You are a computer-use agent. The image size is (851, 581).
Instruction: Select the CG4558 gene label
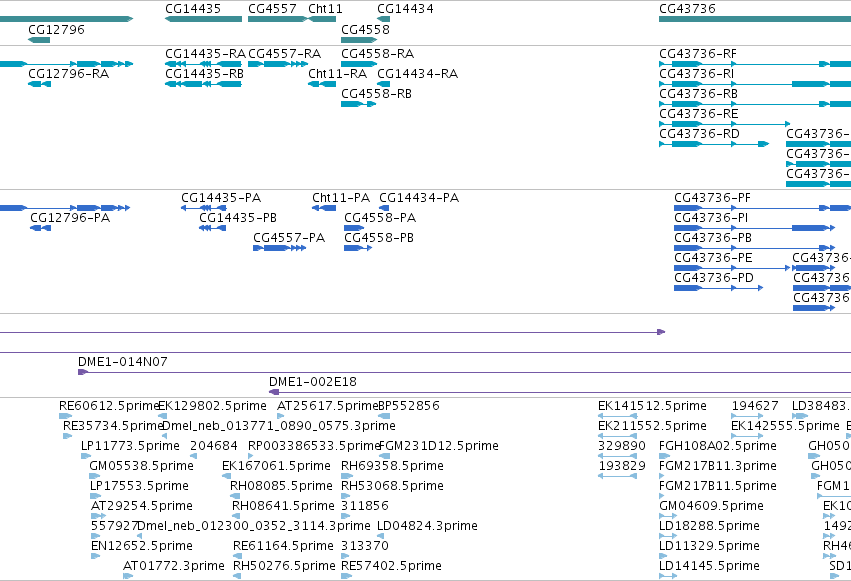(x=365, y=29)
